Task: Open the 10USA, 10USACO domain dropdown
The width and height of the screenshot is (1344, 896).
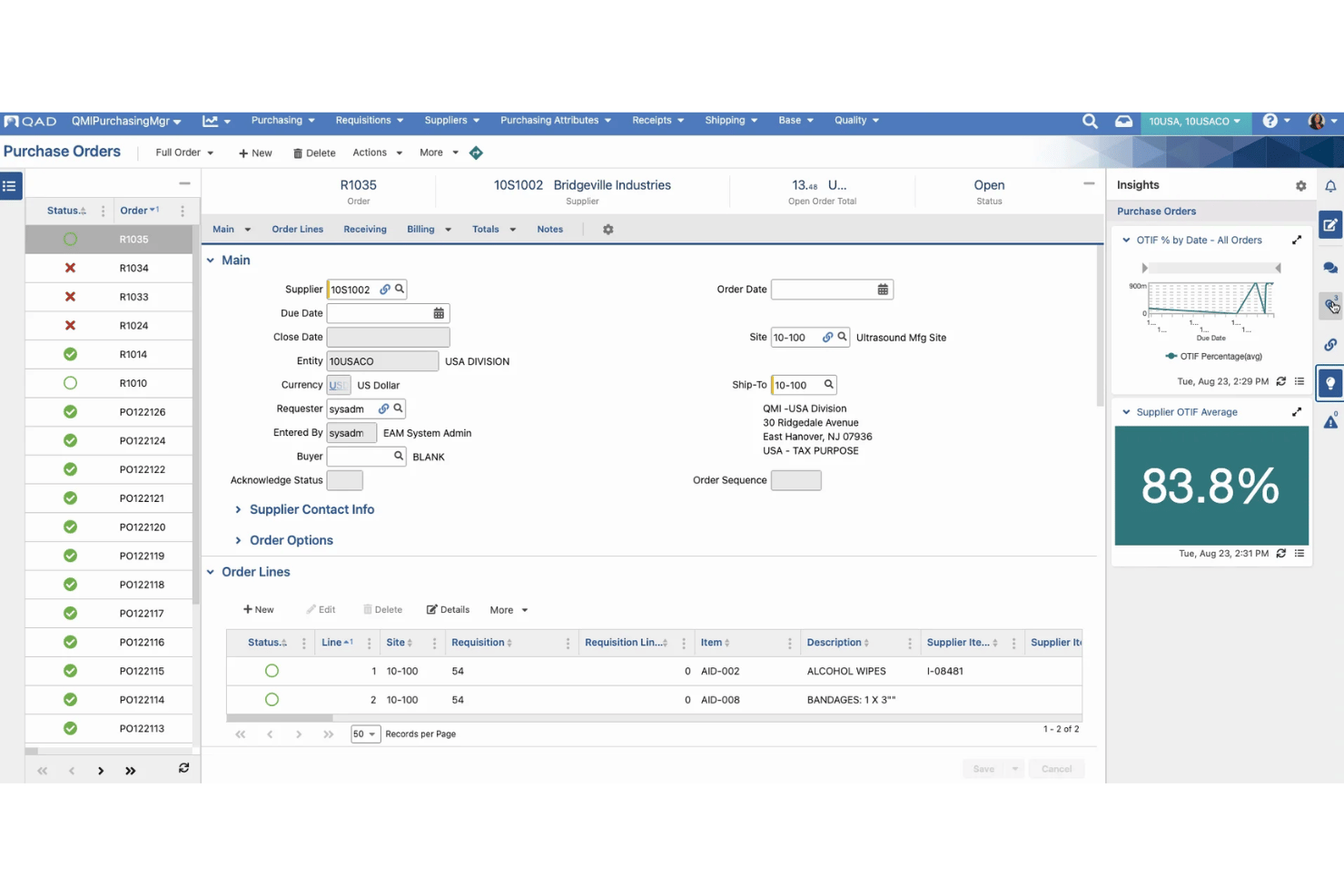Action: point(1194,122)
